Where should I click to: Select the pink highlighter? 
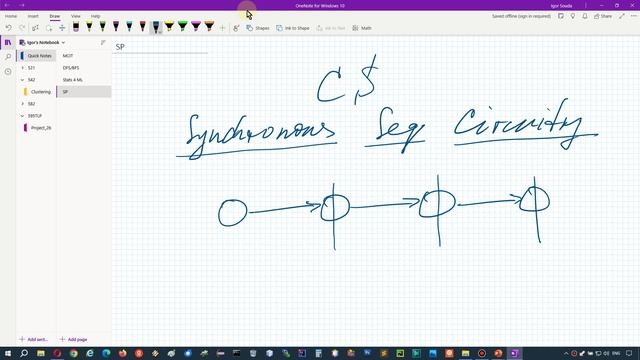pos(196,27)
